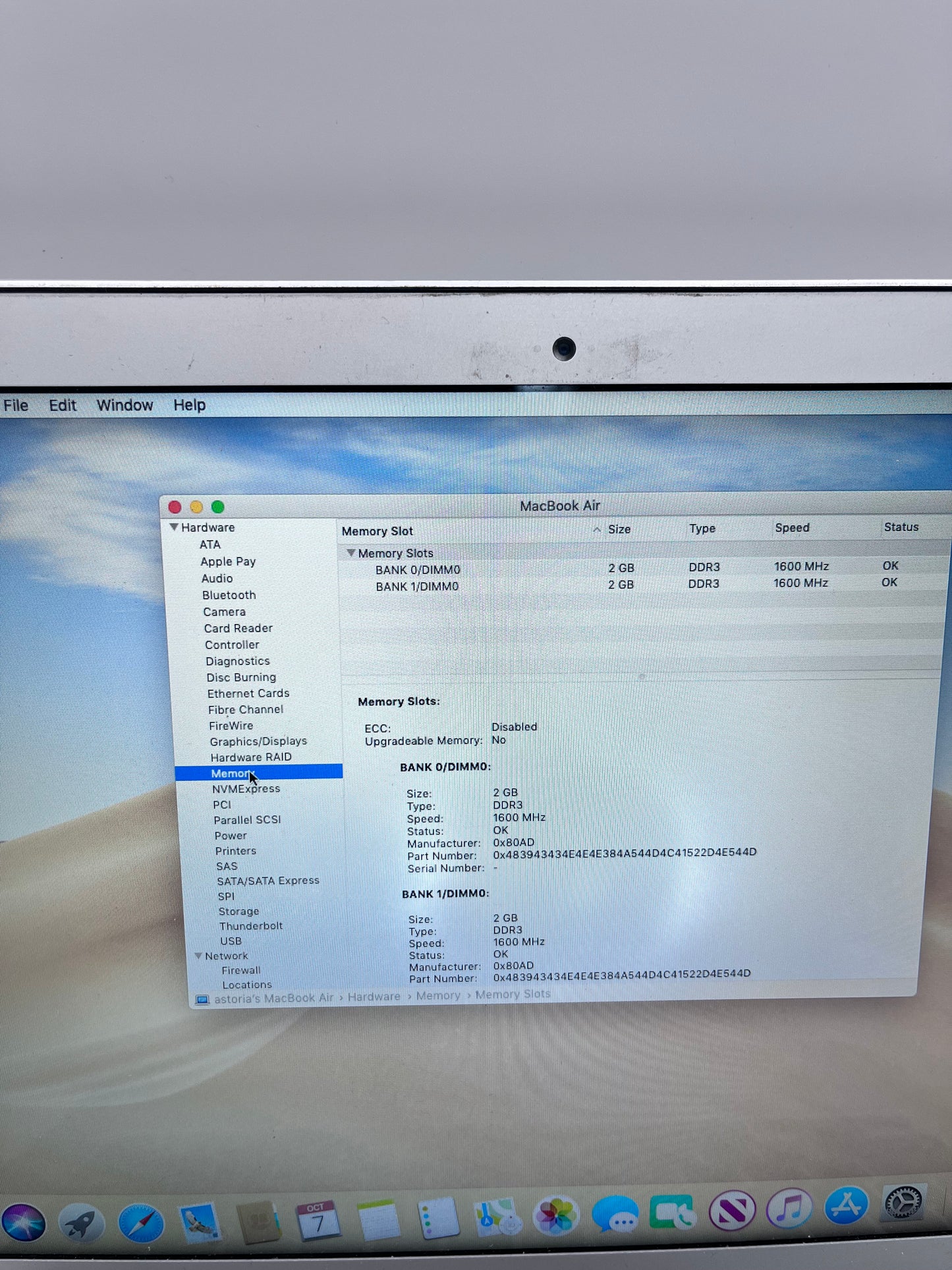The image size is (952, 1270).
Task: Open App Store icon in dock
Action: [x=847, y=1205]
